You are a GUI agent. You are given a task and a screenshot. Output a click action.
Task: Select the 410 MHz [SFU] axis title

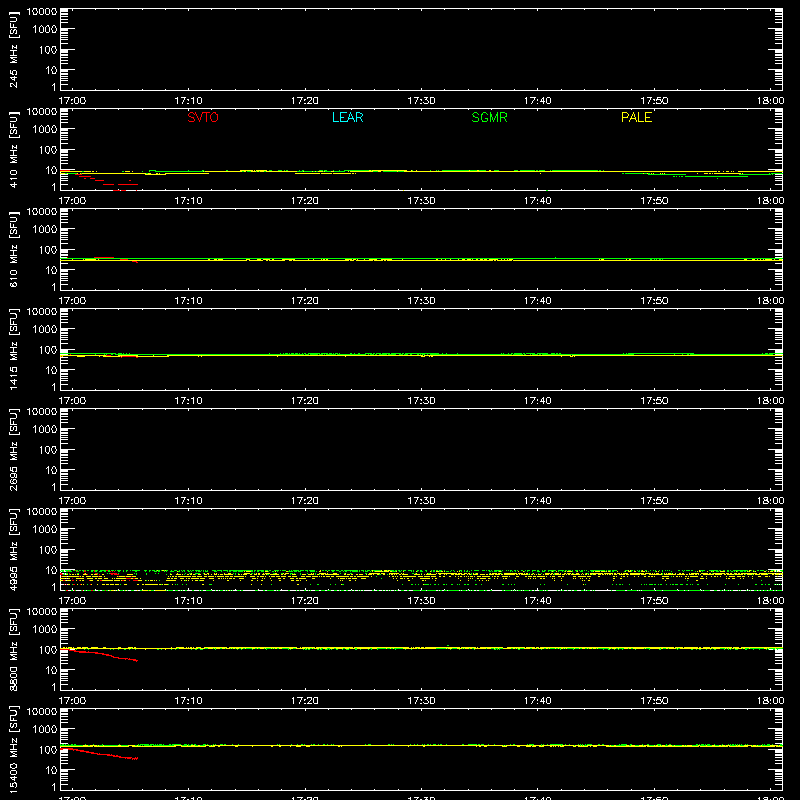click(13, 149)
